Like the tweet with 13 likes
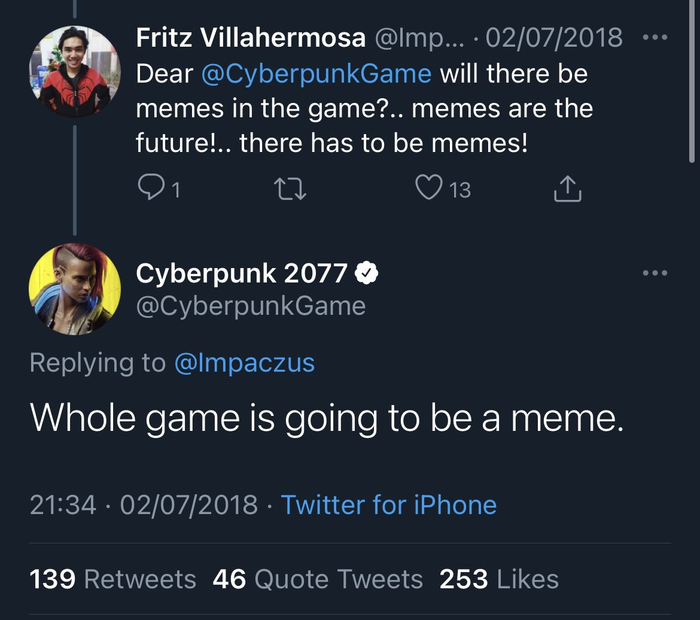700x620 pixels. (429, 187)
